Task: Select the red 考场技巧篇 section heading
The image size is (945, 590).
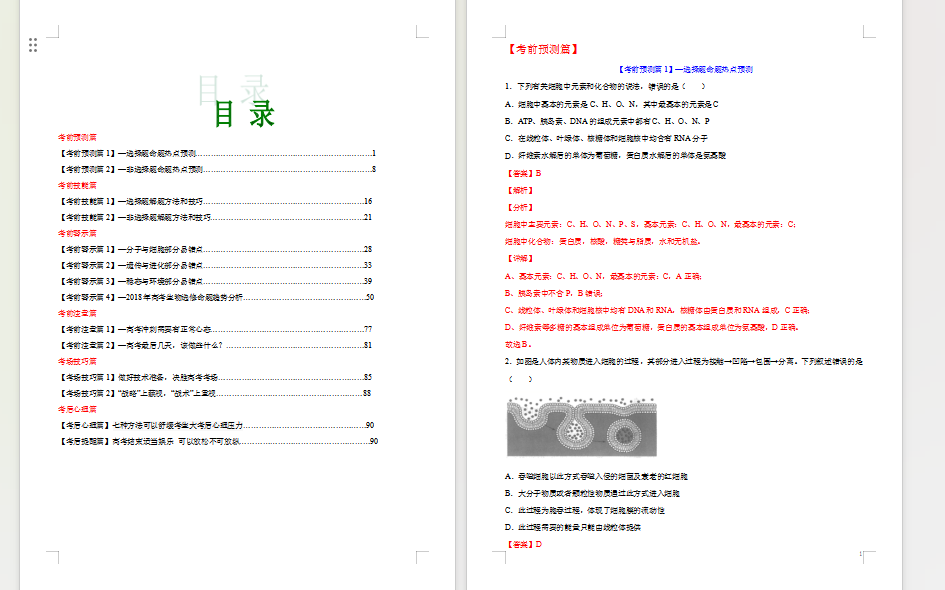Action: [x=77, y=361]
